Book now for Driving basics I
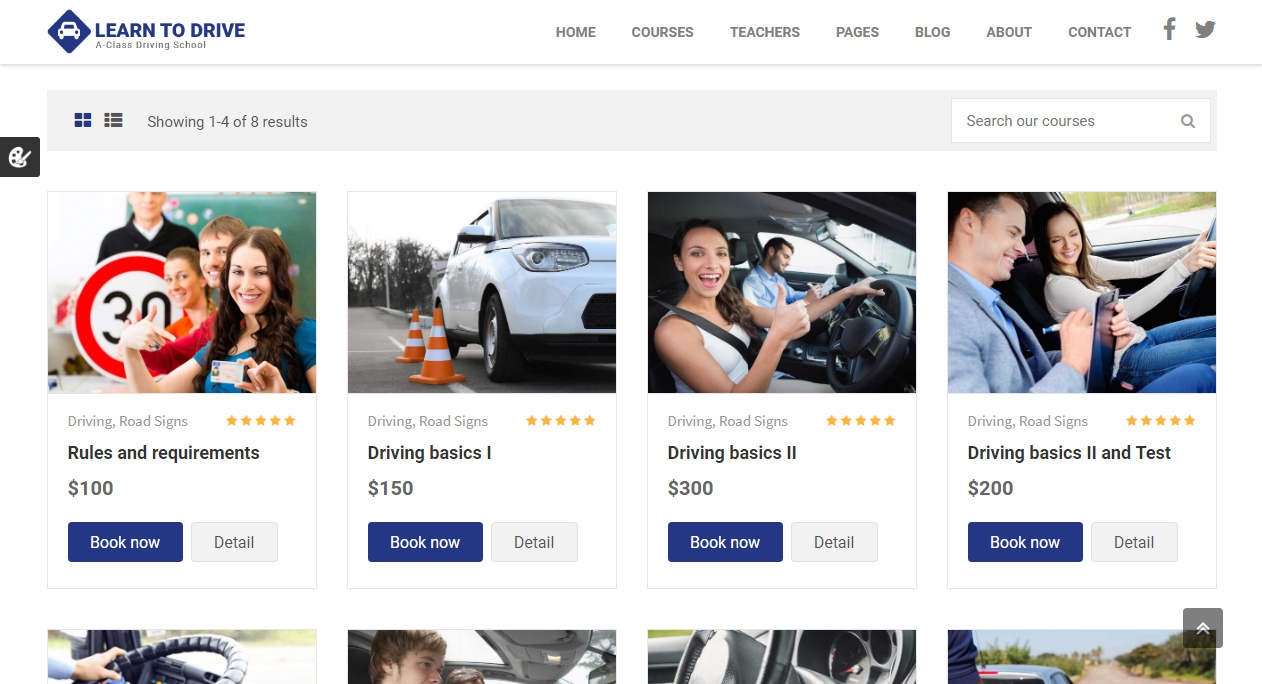Viewport: 1262px width, 684px height. pyautogui.click(x=425, y=542)
